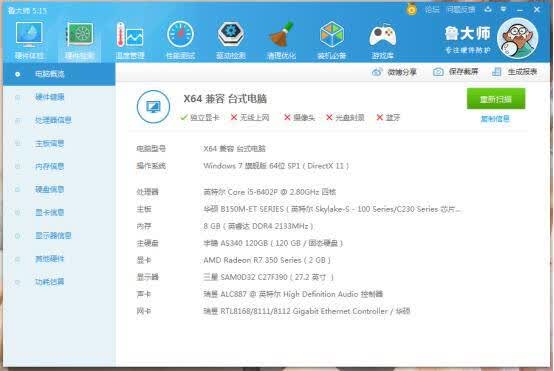The image size is (554, 371).
Task: Launch the 性能测试 speedometer icon
Action: [180, 40]
